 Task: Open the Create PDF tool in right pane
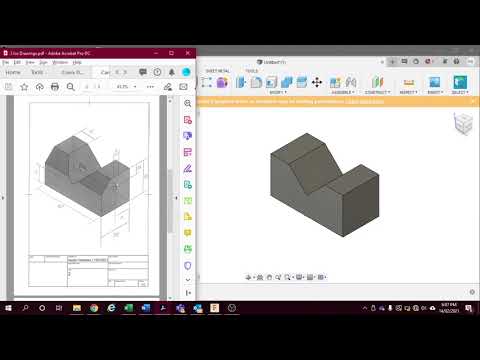(x=188, y=120)
